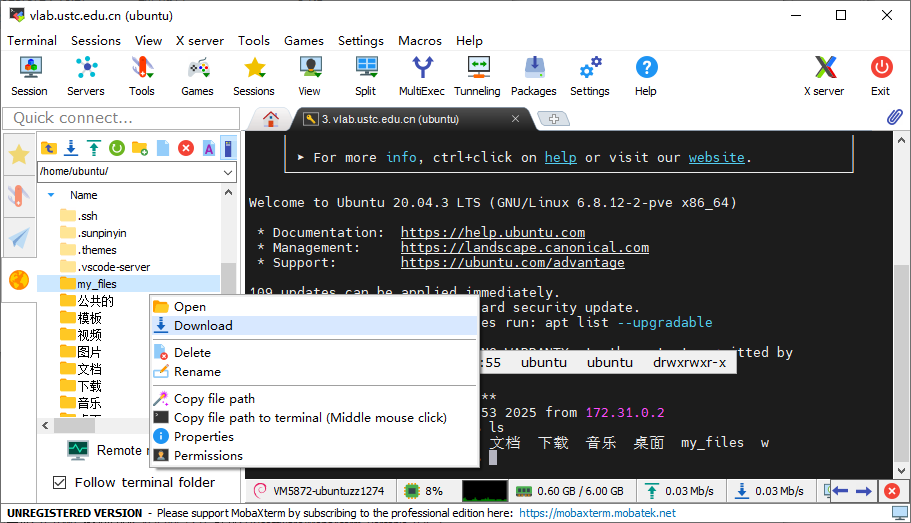Open the MultiExec toolbar icon
The height and width of the screenshot is (523, 911).
coord(422,76)
